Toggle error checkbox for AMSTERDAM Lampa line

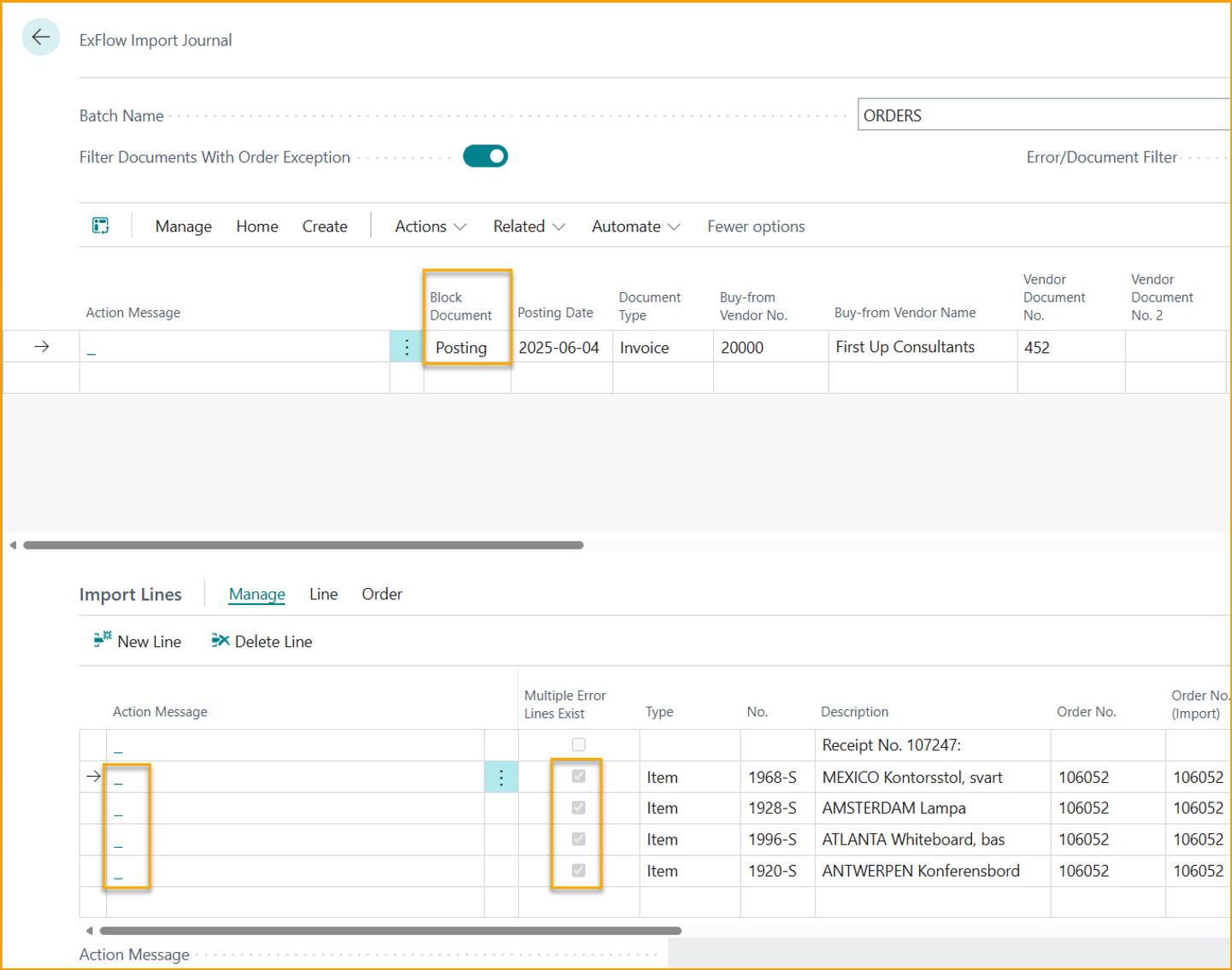coord(579,808)
